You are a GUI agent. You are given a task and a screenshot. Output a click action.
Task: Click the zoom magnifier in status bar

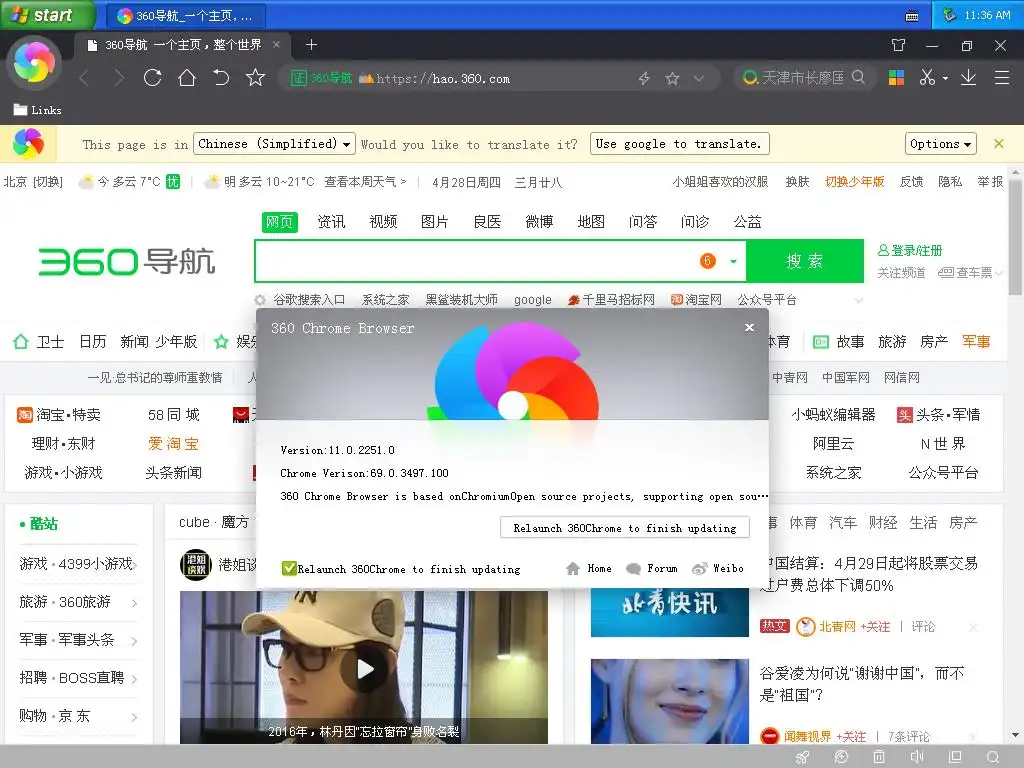[993, 757]
